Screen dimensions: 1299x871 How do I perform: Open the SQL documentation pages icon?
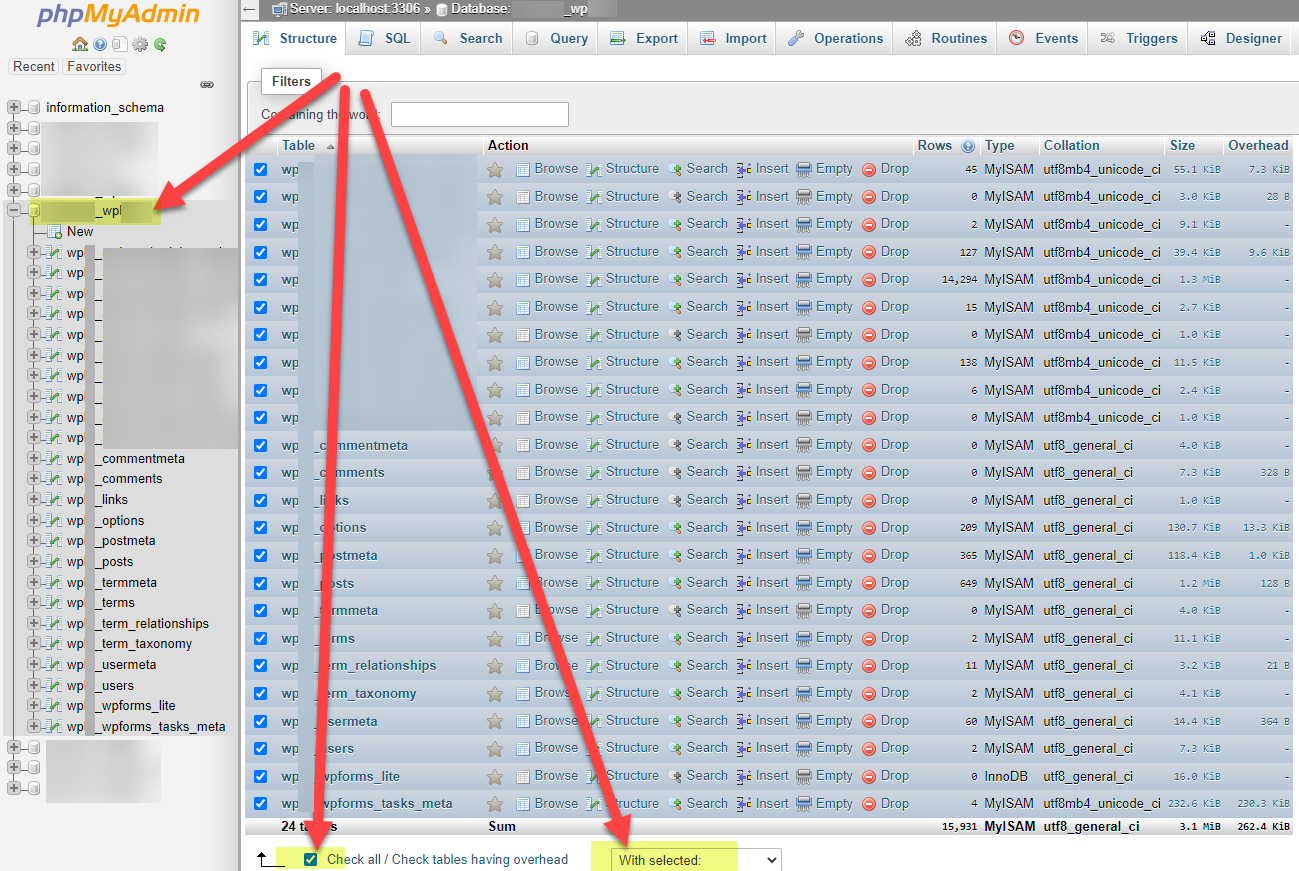[120, 44]
